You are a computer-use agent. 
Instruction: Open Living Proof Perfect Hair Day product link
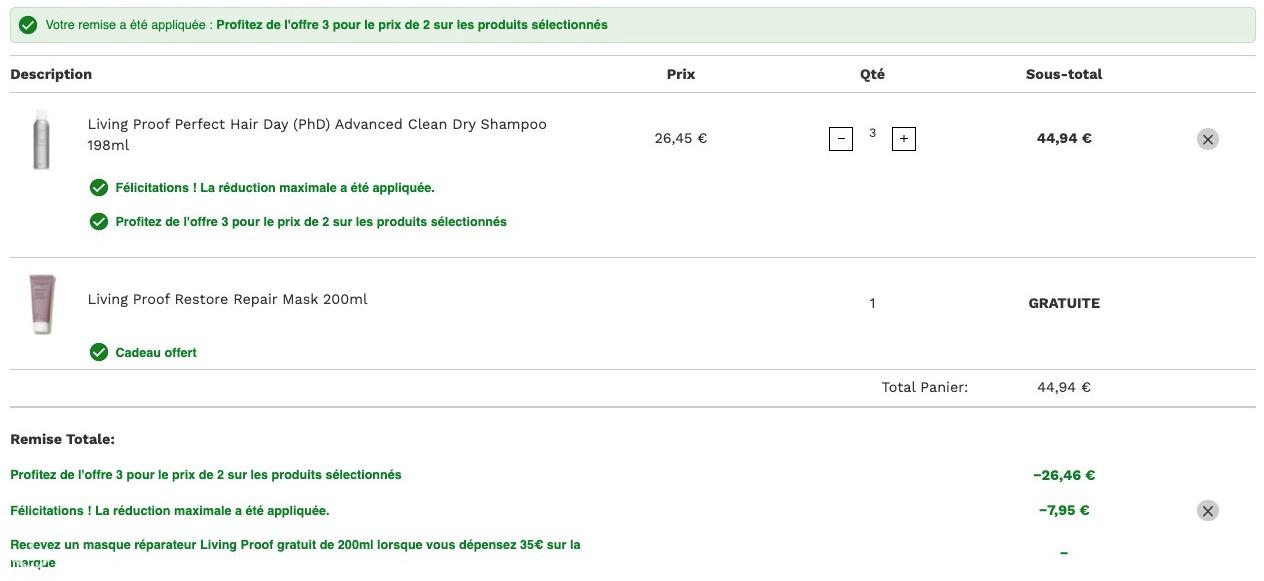317,135
